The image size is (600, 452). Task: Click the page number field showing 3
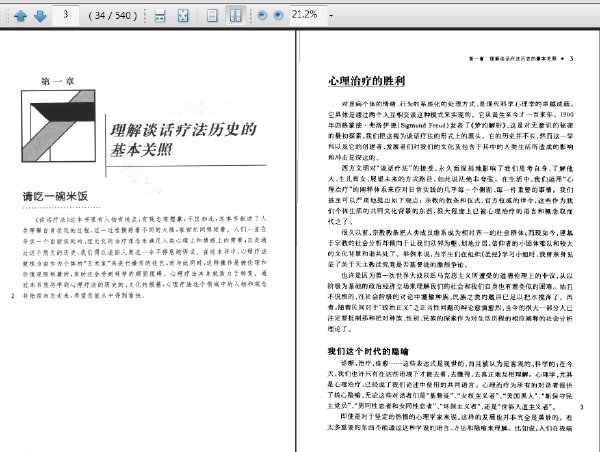[66, 15]
